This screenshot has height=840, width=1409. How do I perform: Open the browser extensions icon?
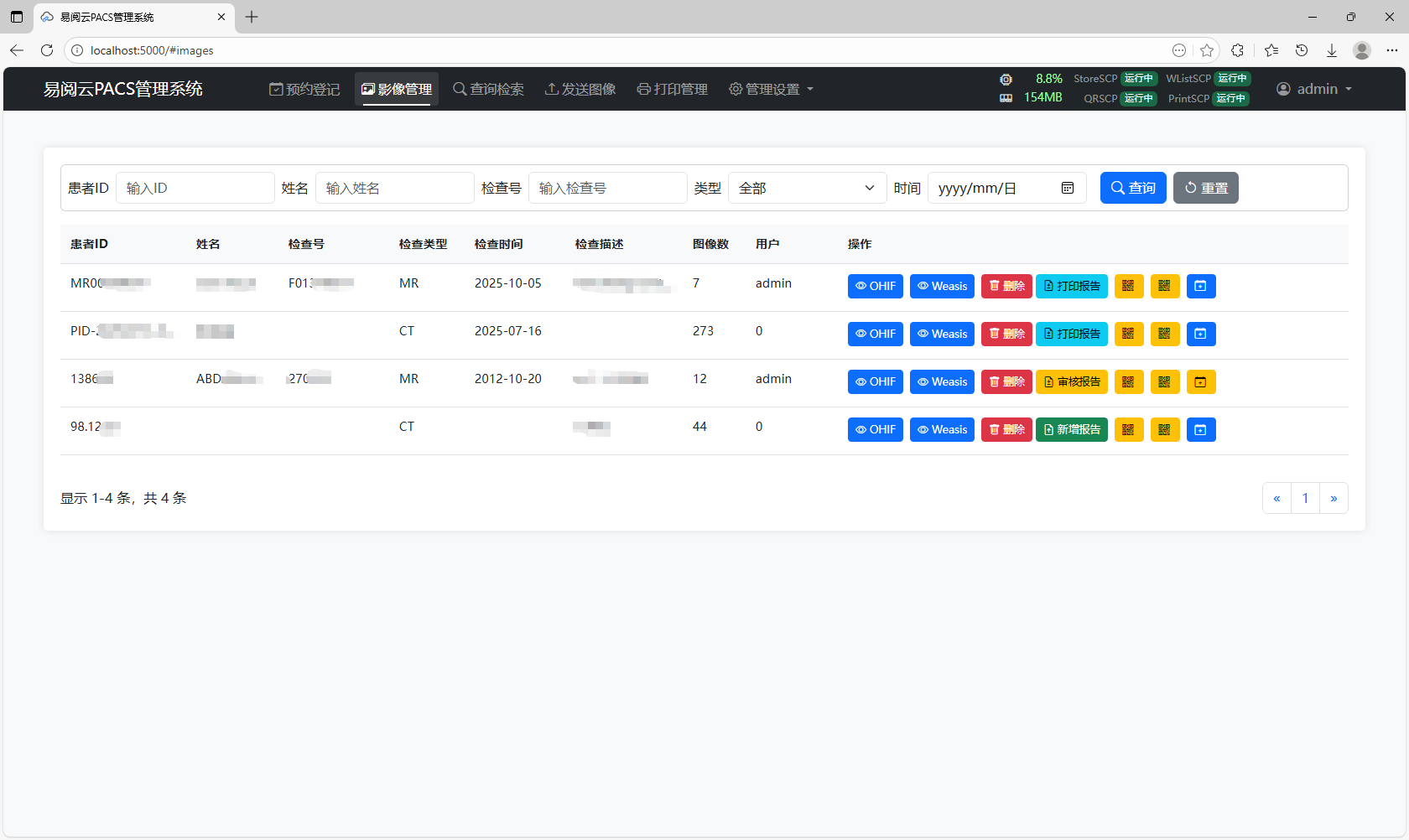[1237, 50]
